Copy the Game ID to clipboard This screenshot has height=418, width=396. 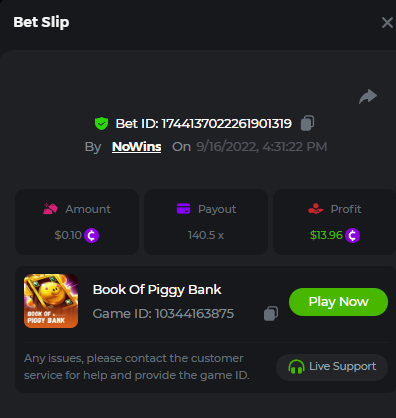pyautogui.click(x=271, y=314)
